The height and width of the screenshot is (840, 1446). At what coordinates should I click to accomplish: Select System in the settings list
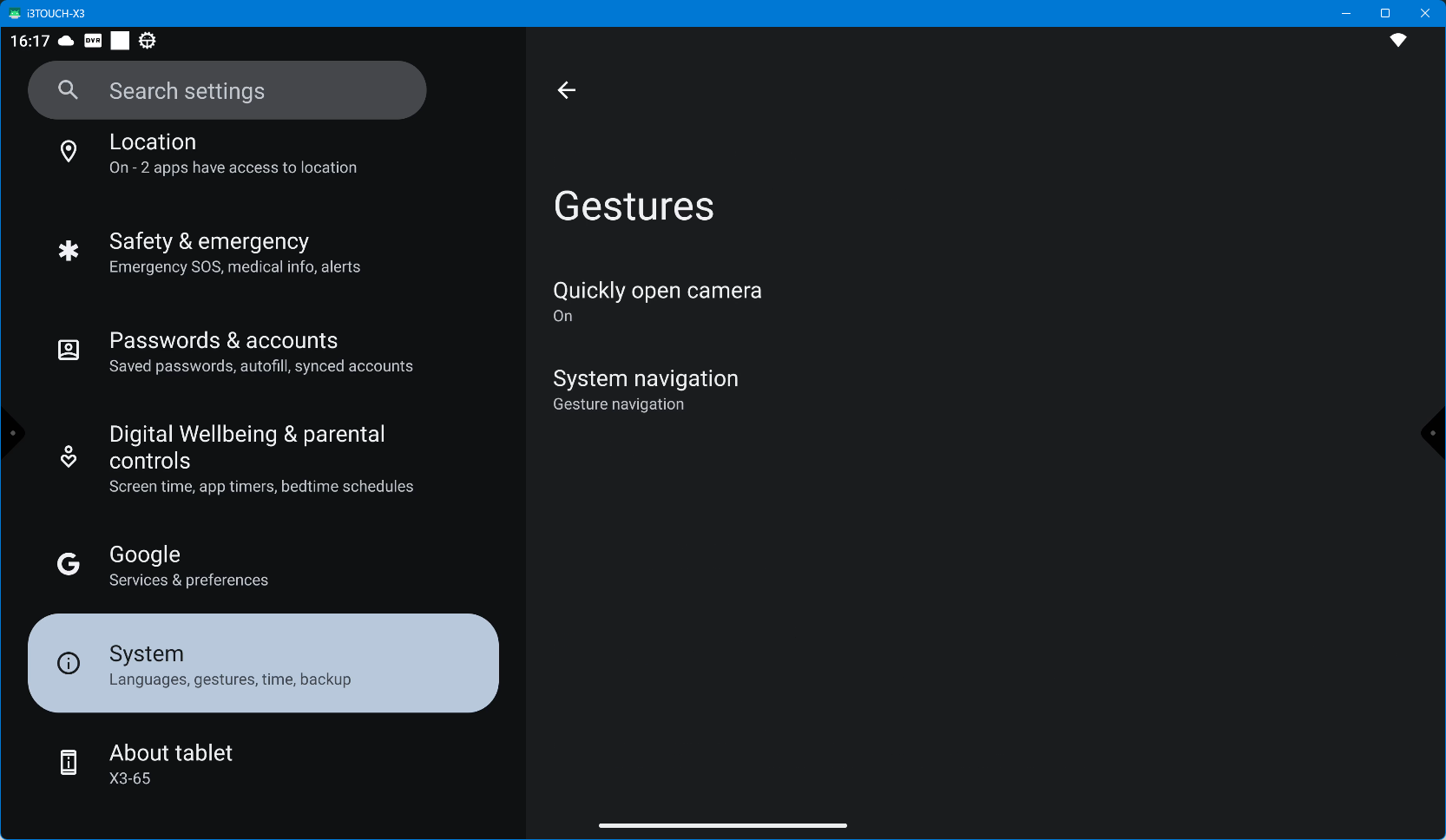pos(263,664)
